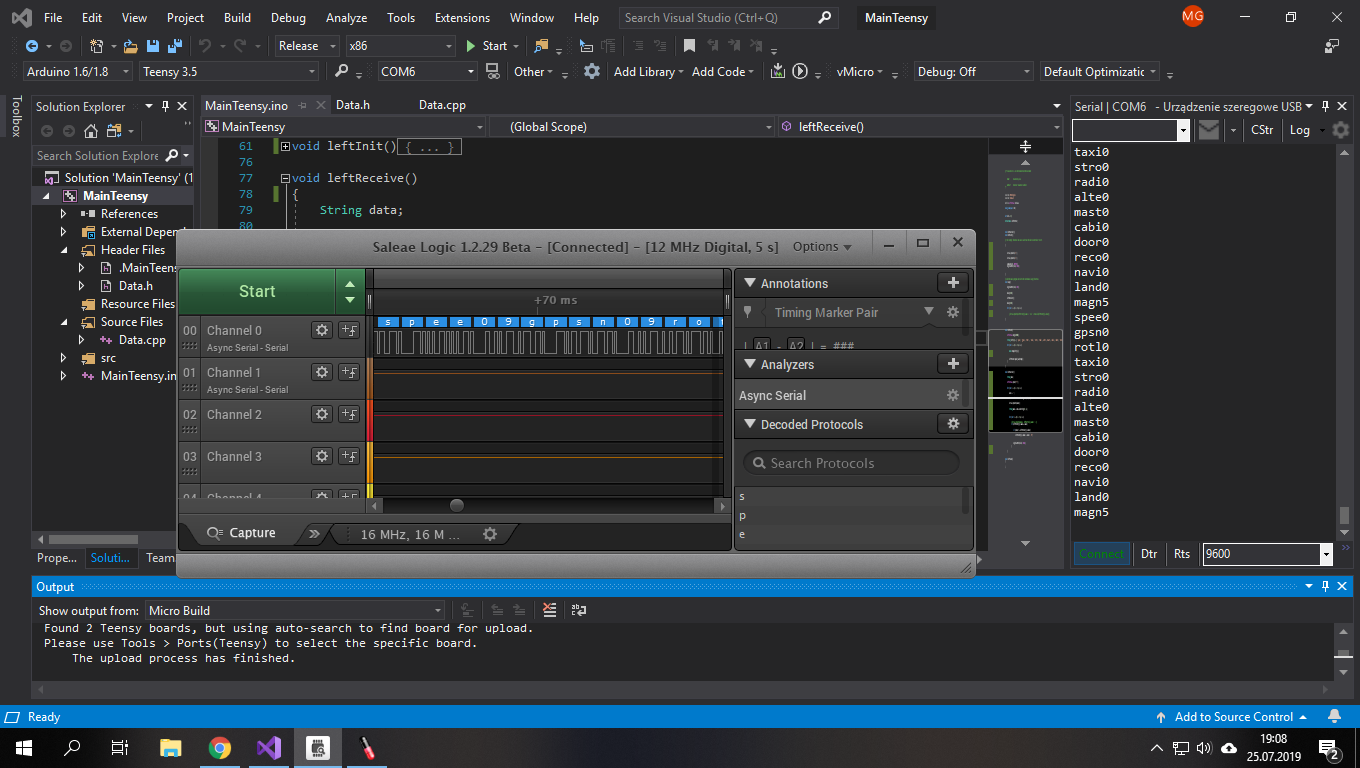Toggle the Rts serial line
This screenshot has width=1360, height=768.
(x=1182, y=554)
